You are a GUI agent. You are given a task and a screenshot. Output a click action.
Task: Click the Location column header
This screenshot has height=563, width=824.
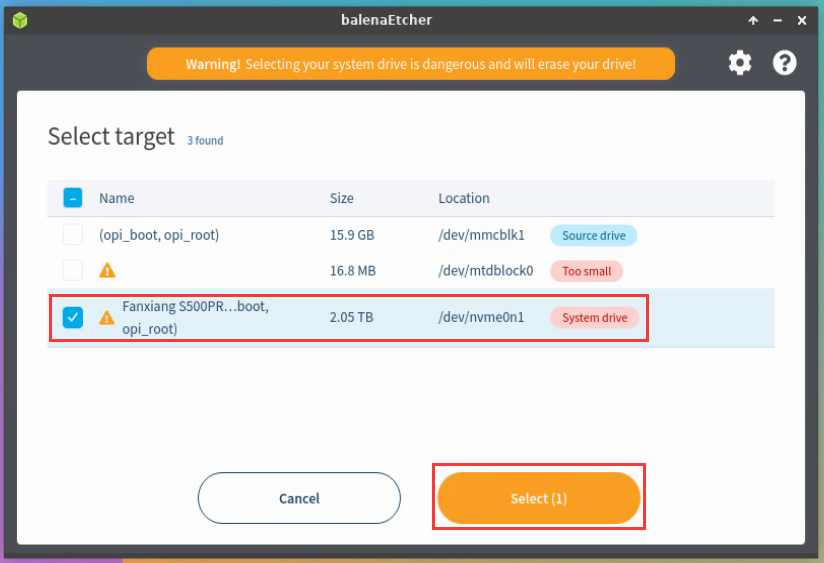(x=464, y=198)
